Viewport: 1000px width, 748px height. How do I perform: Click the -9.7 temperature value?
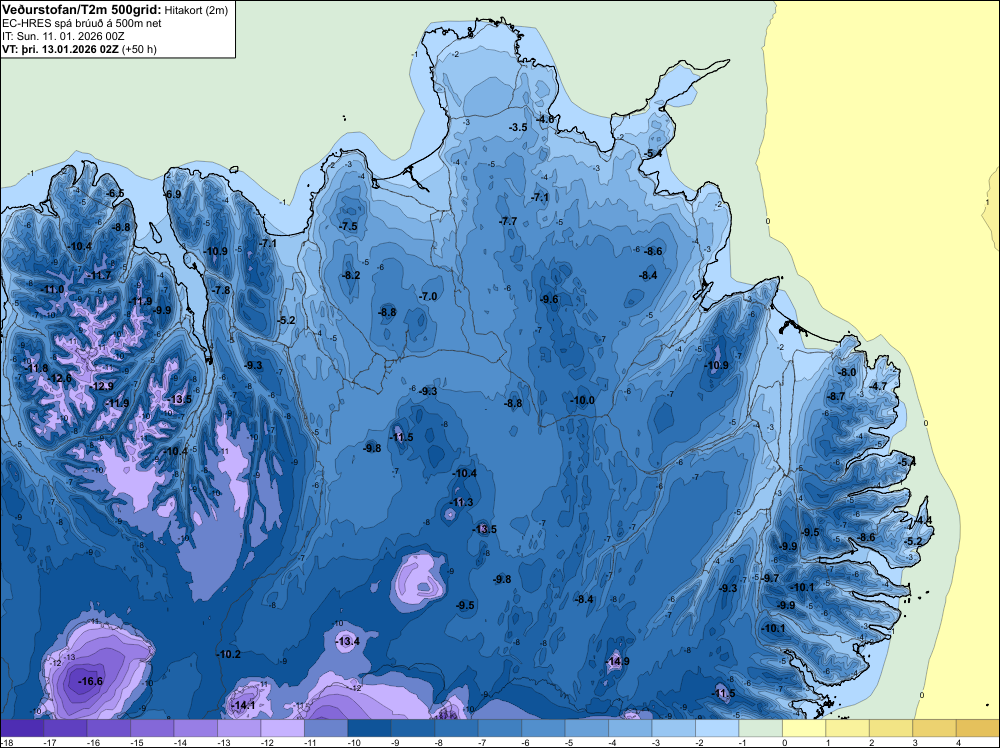coord(770,578)
